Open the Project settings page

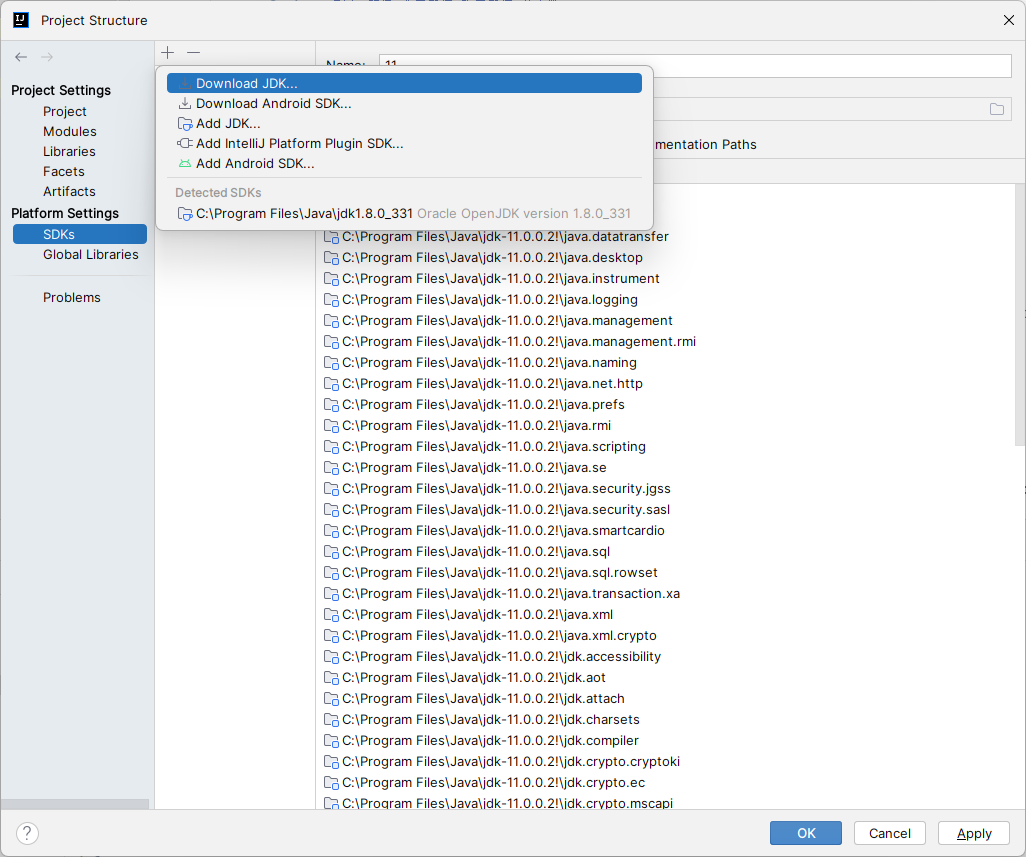click(x=65, y=111)
